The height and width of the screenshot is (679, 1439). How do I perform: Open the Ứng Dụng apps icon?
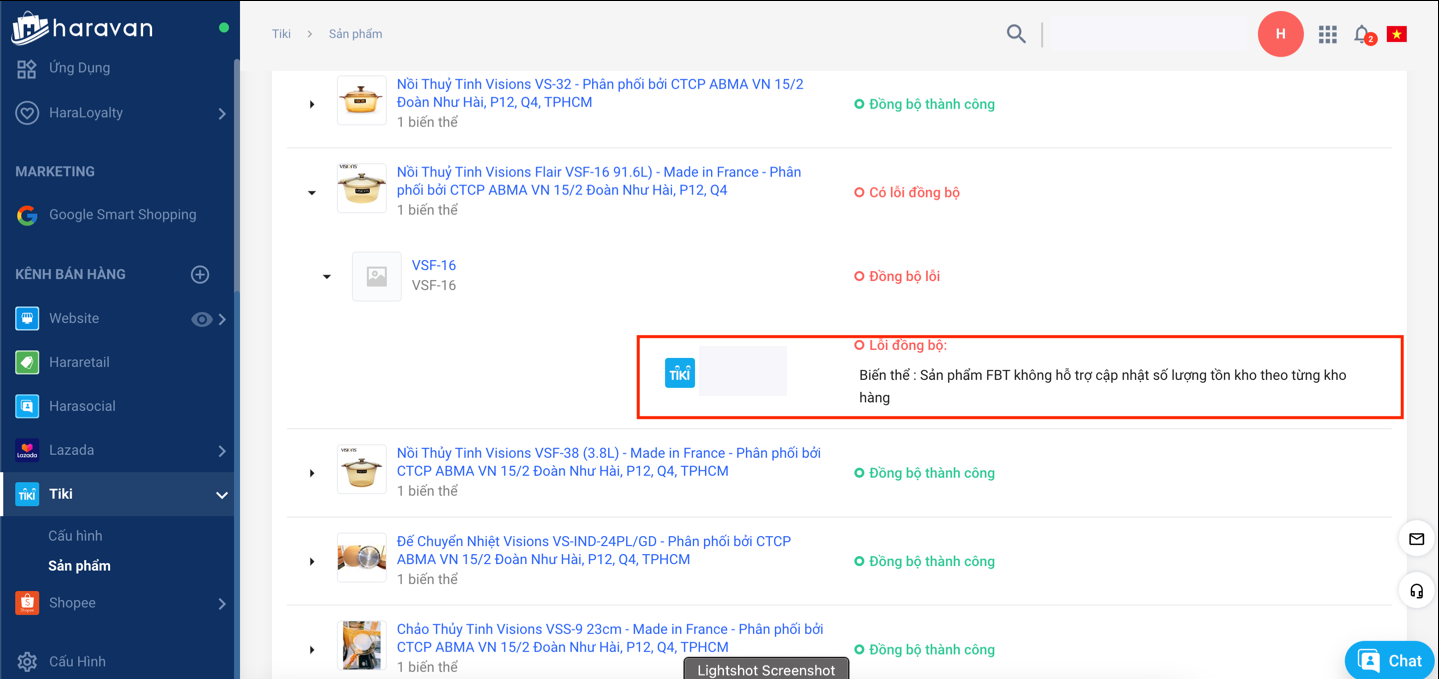[27, 68]
